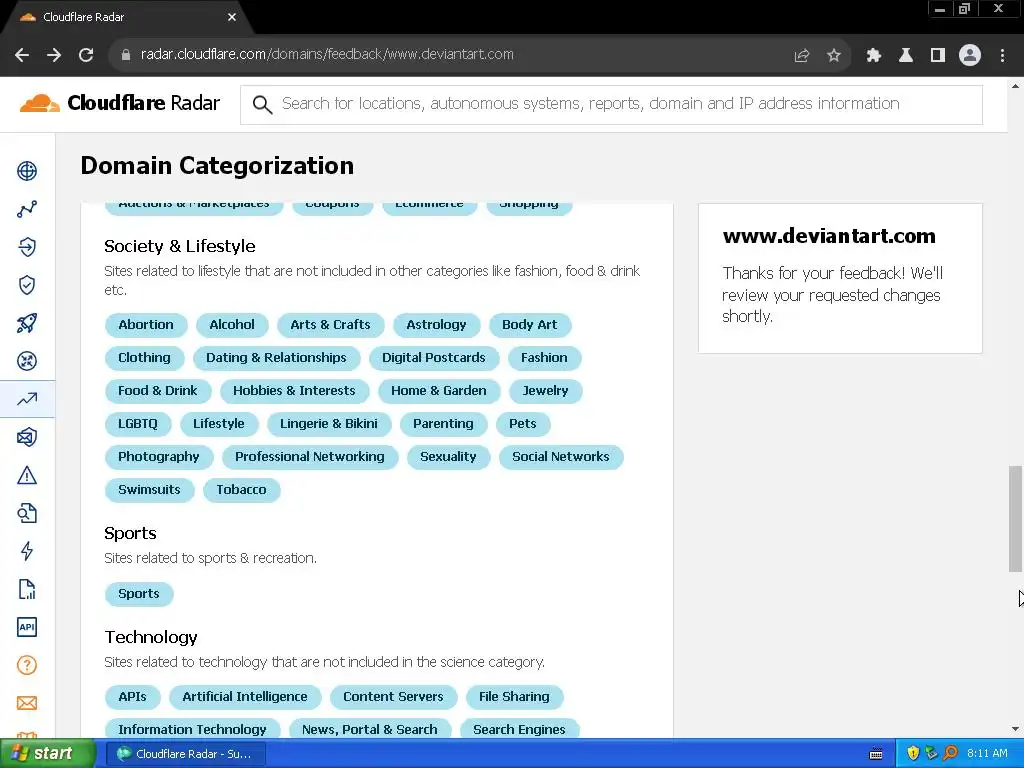1024x768 pixels.
Task: Choose the Sports category tag
Action: [x=138, y=594]
